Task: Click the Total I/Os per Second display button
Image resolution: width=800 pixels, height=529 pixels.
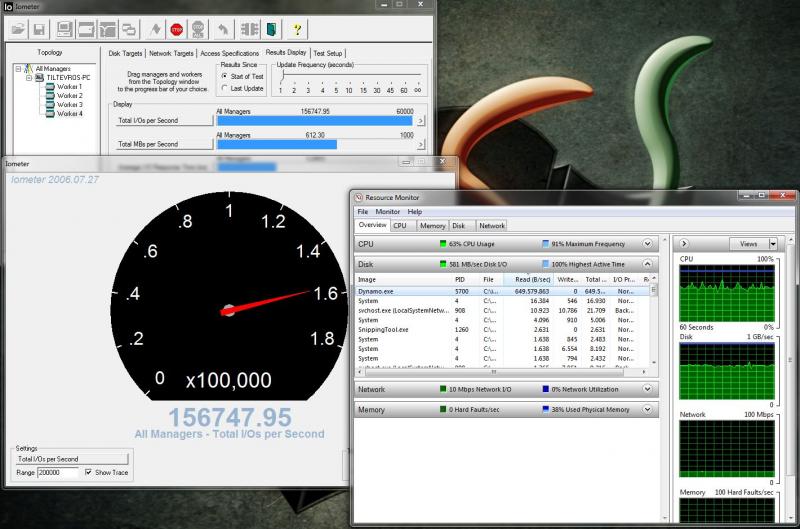Action: coord(164,120)
